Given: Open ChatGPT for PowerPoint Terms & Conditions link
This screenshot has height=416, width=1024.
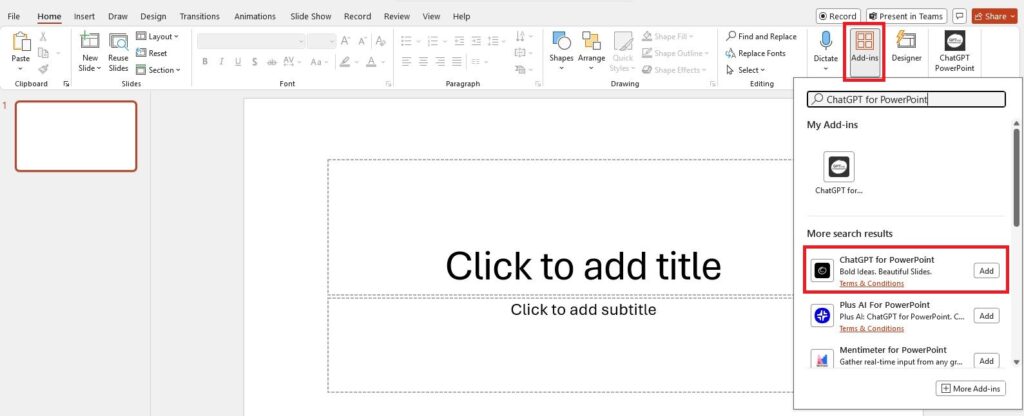Looking at the screenshot, I should [871, 283].
